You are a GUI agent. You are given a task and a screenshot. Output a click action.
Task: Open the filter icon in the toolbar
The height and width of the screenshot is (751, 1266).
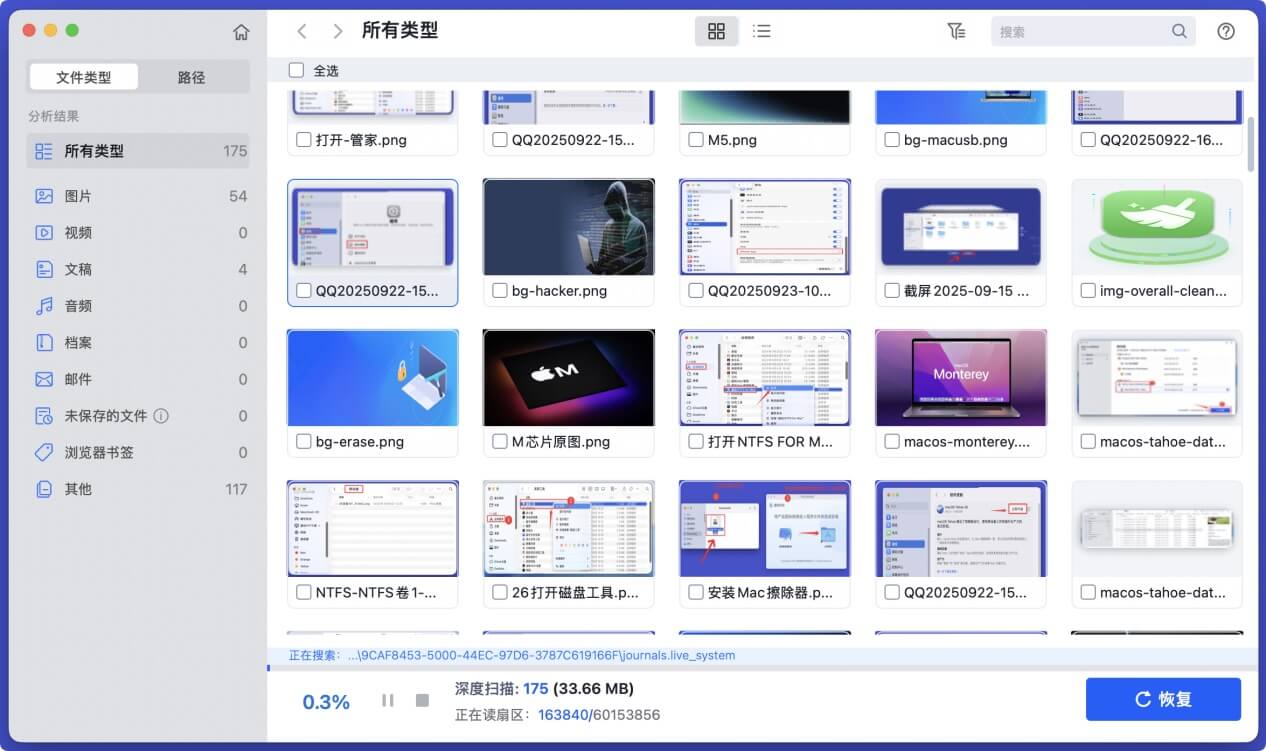(957, 31)
